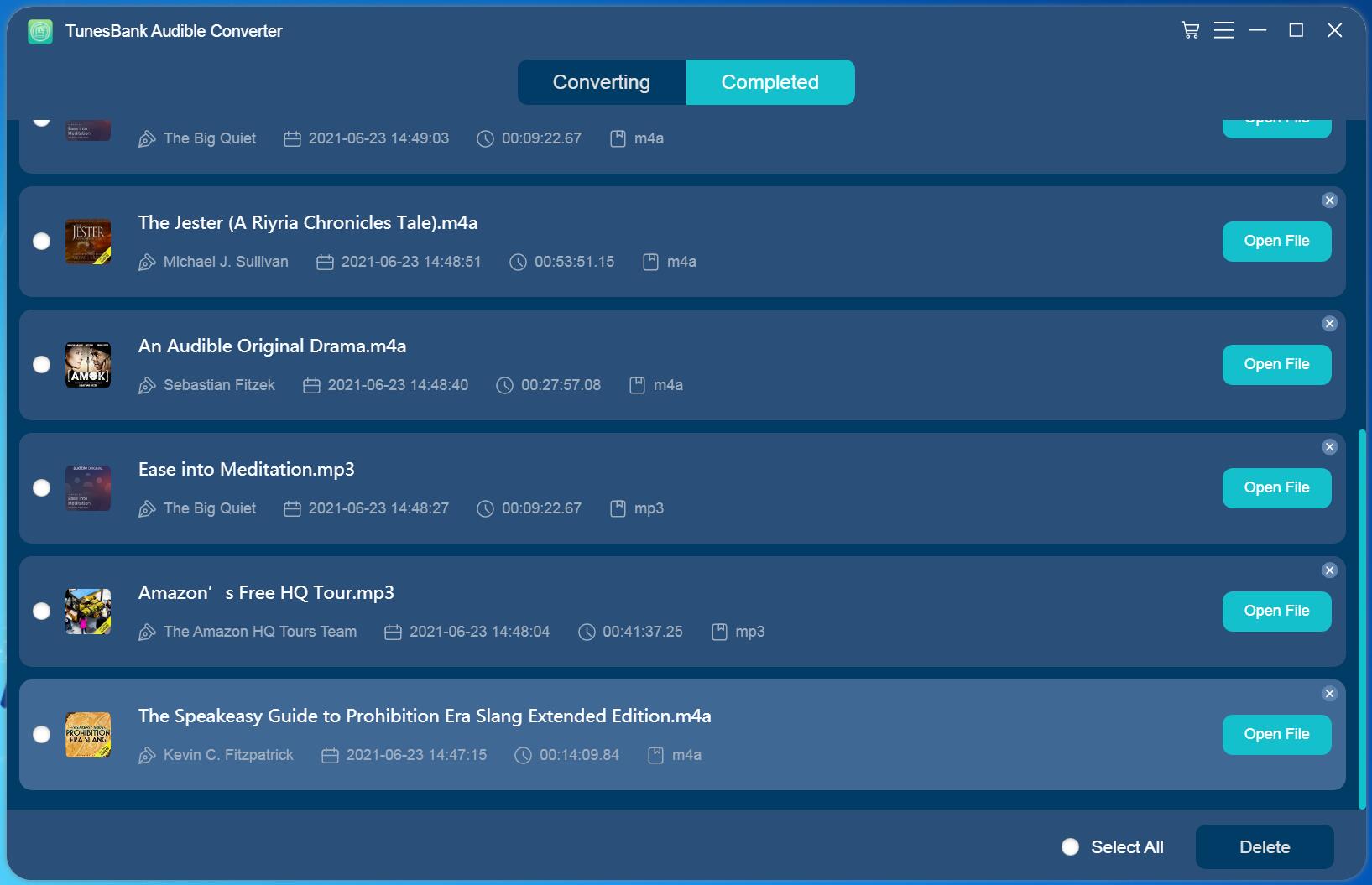Click author text 'Michael J. Sullivan'
1372x885 pixels.
[226, 262]
